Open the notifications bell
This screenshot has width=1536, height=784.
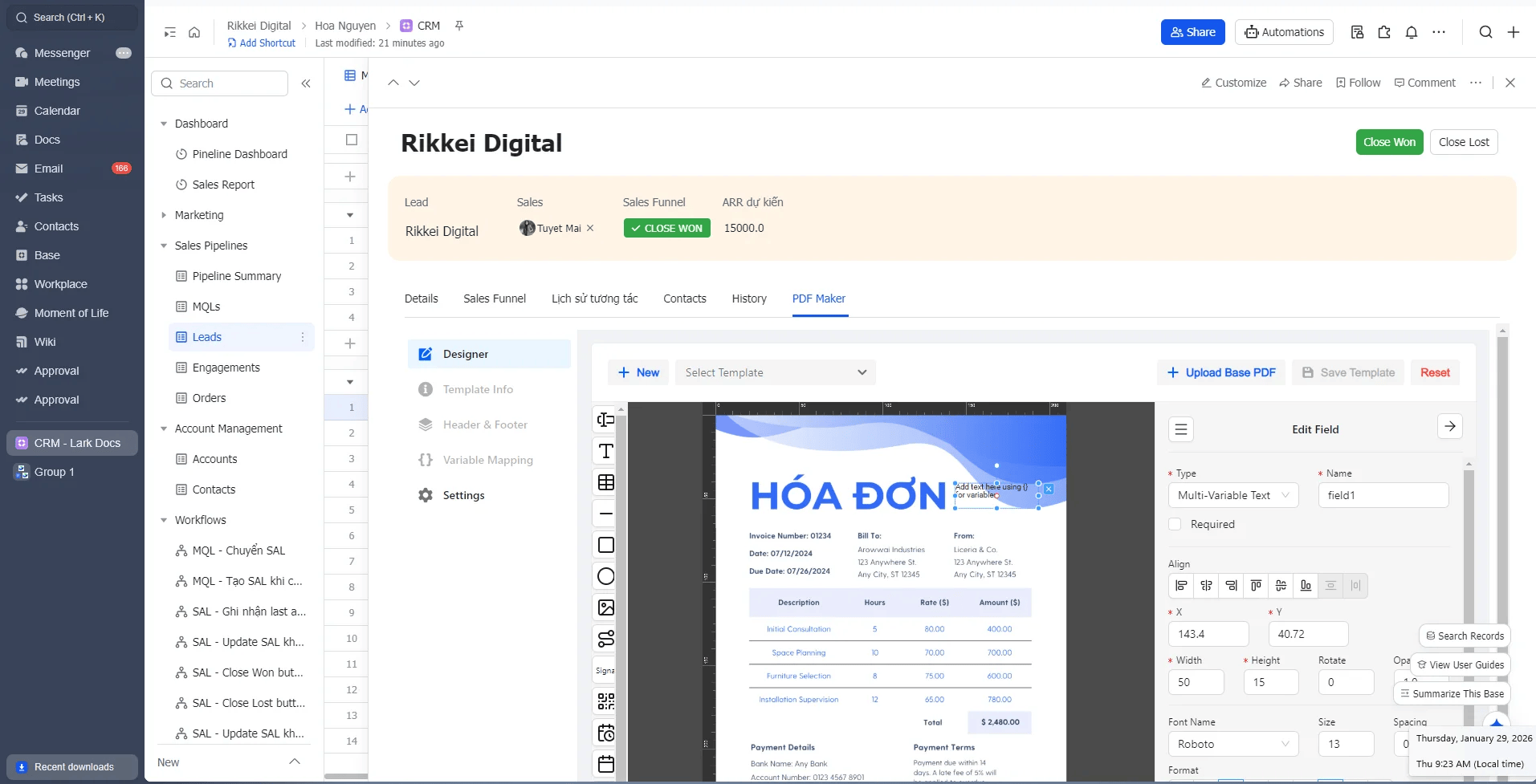(x=1412, y=32)
